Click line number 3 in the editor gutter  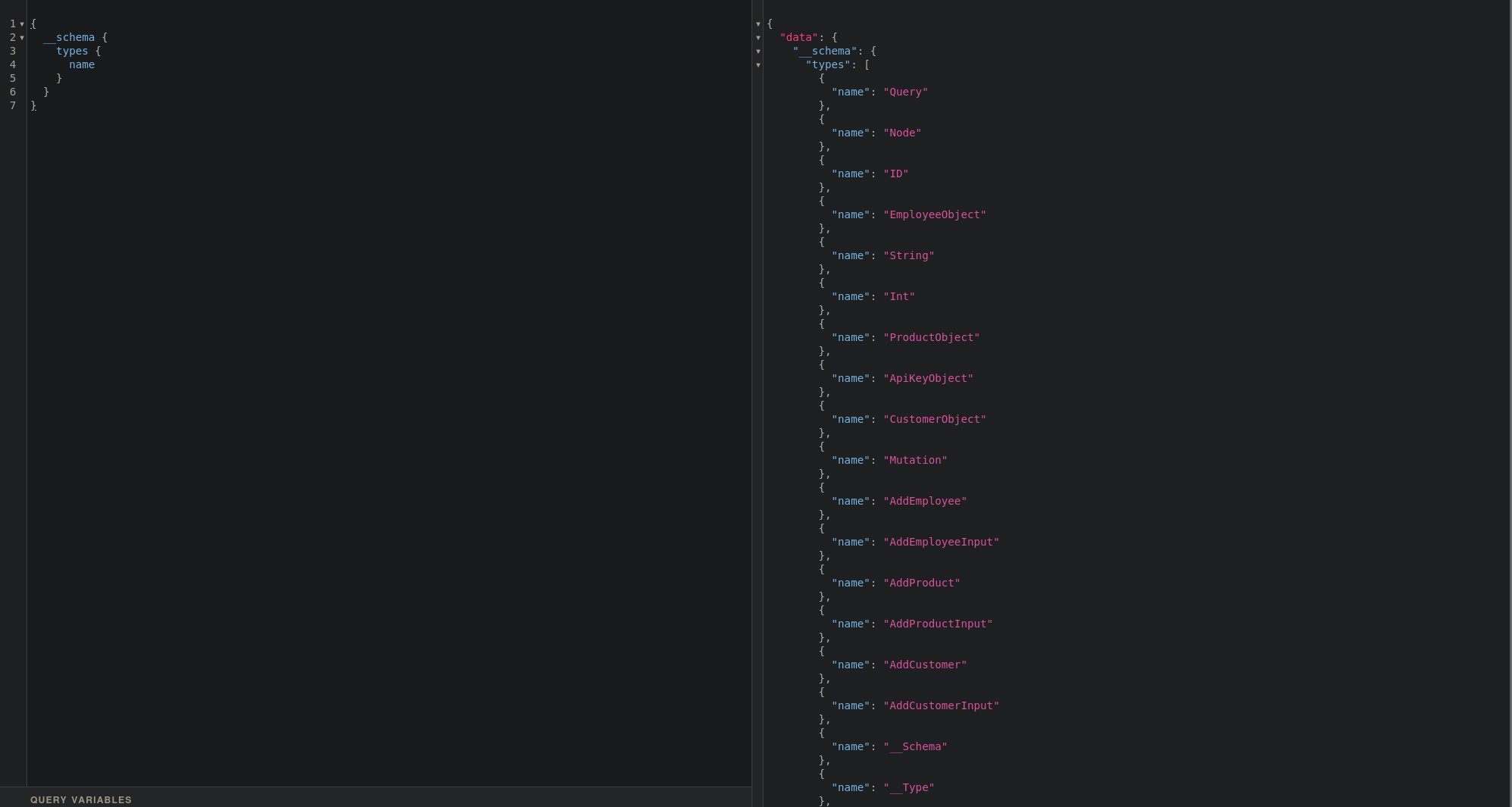pos(13,51)
